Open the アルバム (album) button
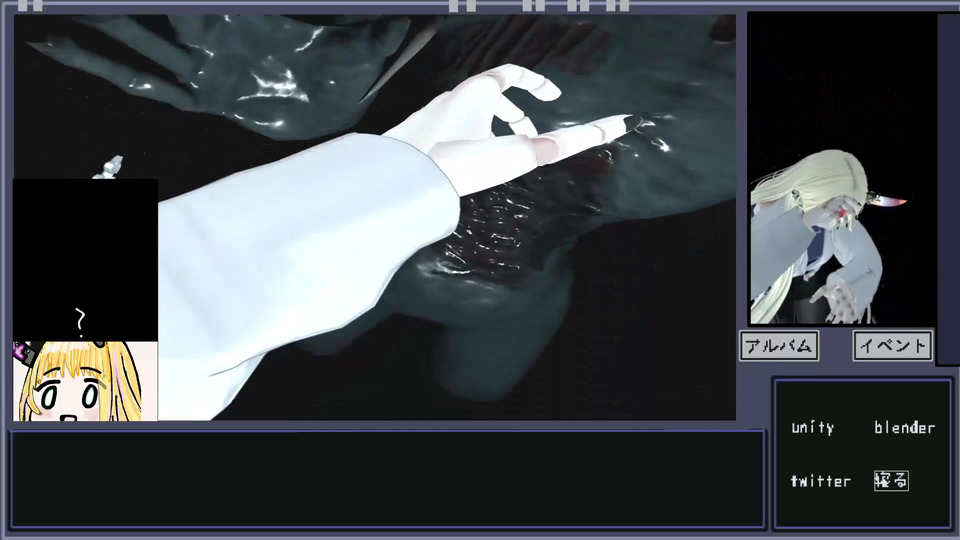Image resolution: width=960 pixels, height=540 pixels. [x=779, y=346]
